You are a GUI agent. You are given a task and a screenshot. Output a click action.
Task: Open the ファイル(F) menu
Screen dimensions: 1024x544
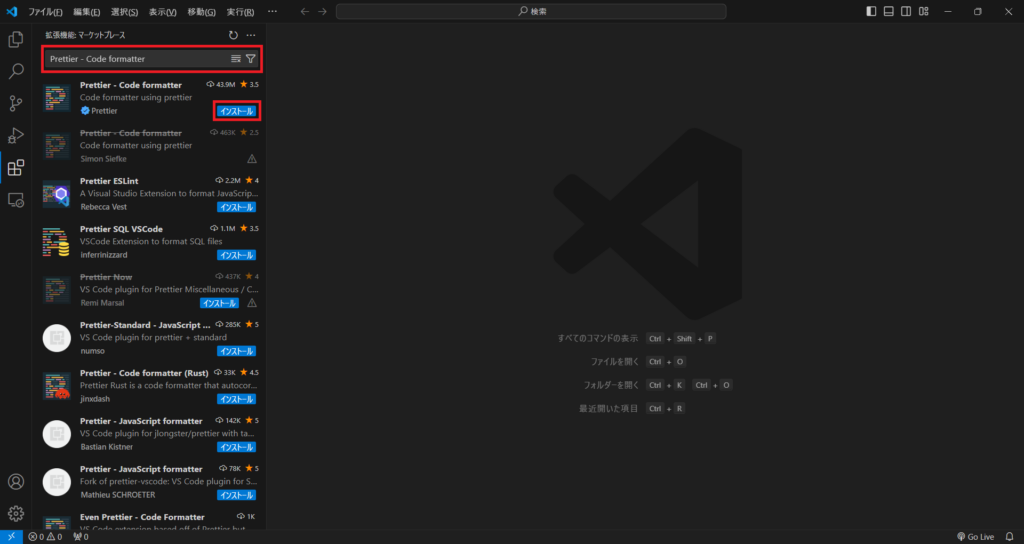tap(45, 11)
